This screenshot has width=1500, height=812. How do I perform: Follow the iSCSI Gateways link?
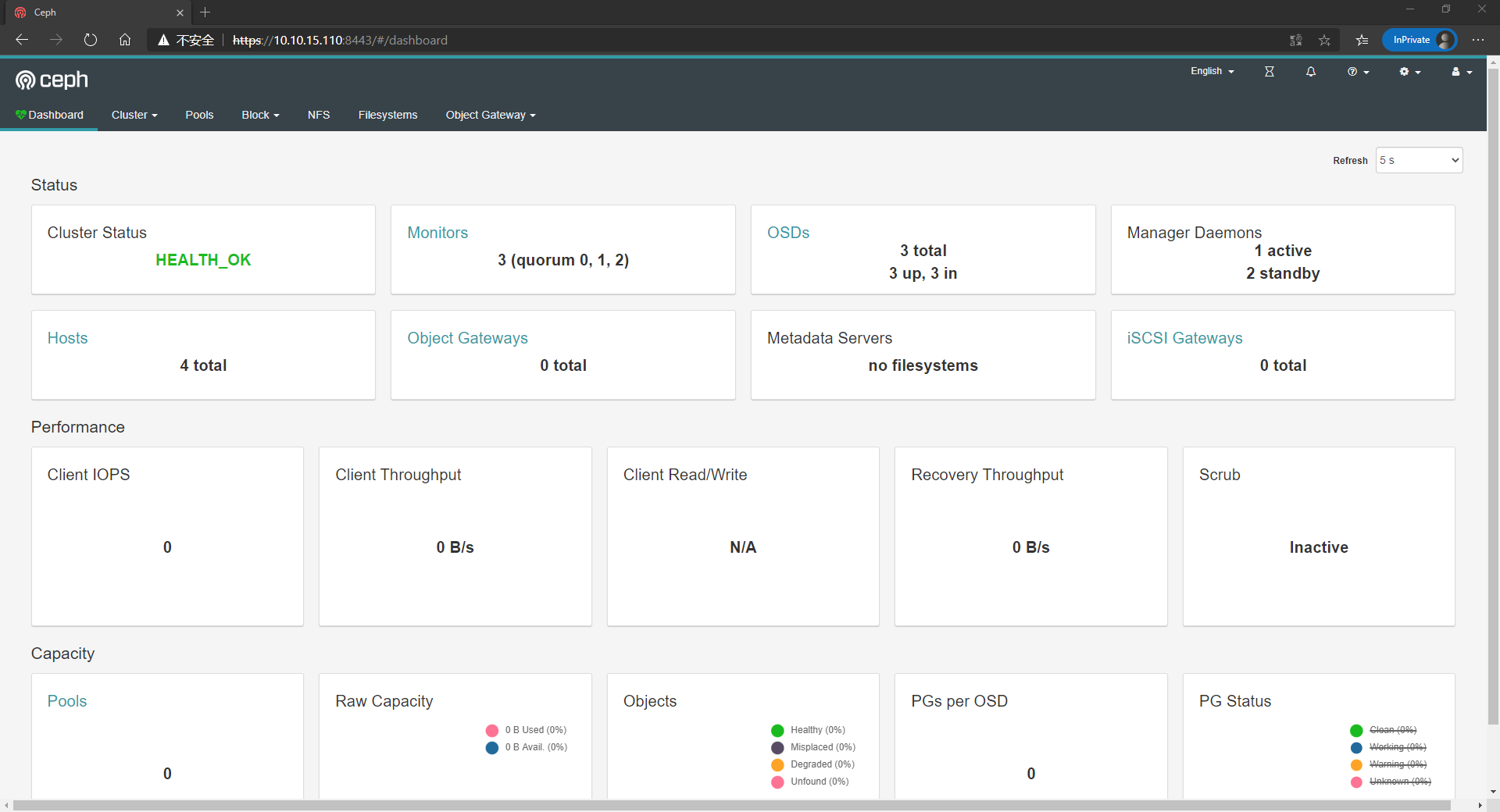click(1184, 338)
